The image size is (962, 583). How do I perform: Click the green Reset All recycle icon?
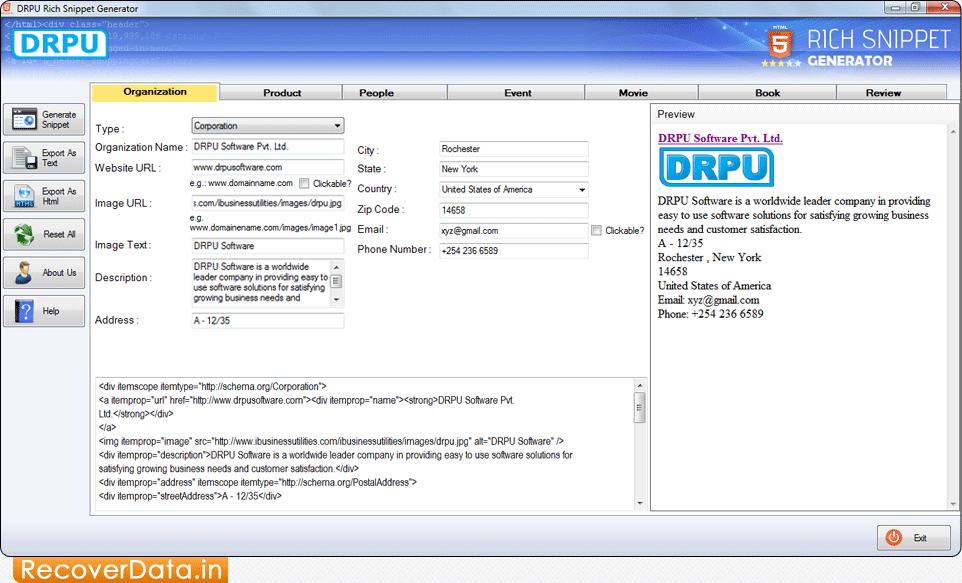coord(24,234)
